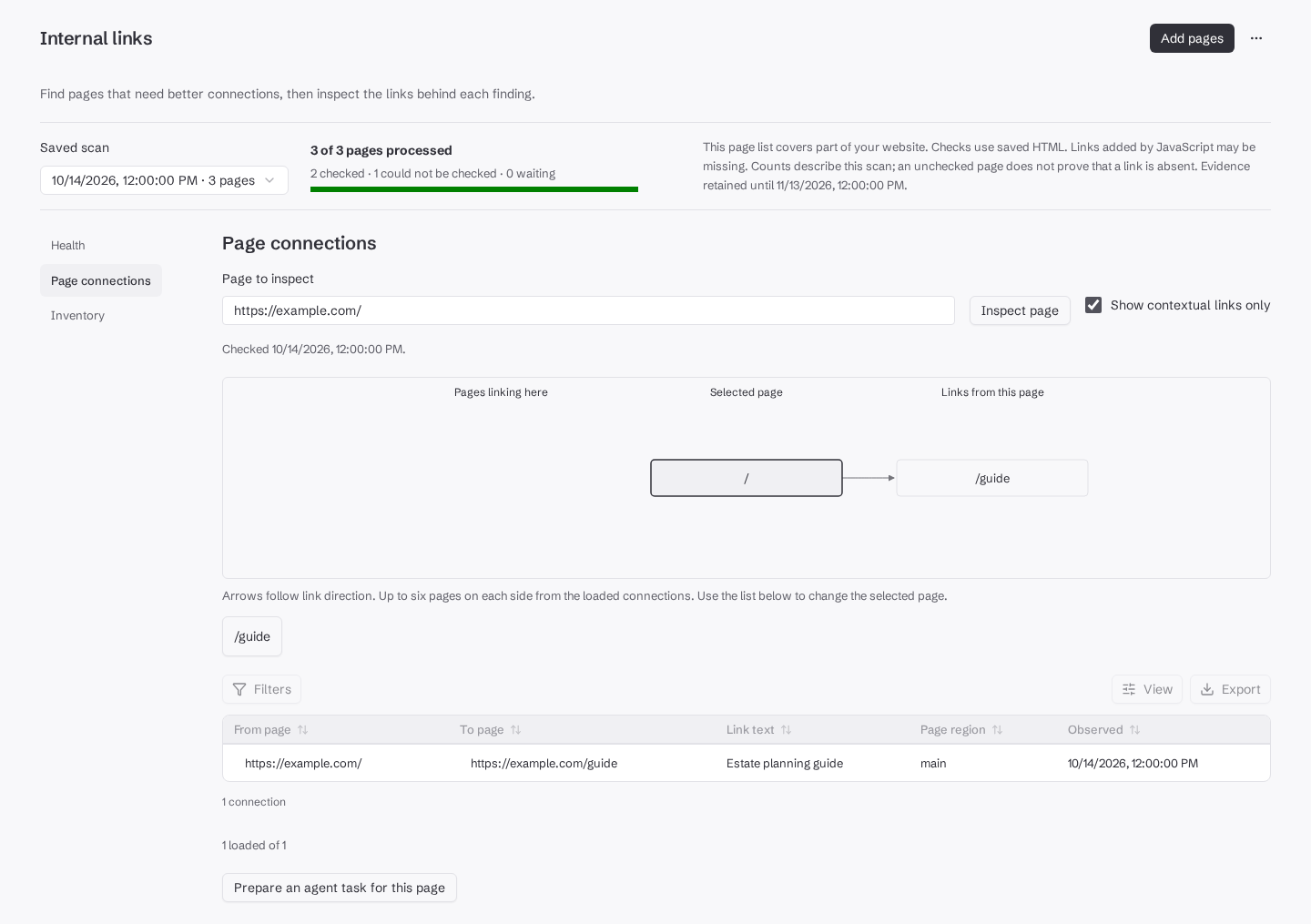
Task: Open the View options button
Action: pos(1147,689)
